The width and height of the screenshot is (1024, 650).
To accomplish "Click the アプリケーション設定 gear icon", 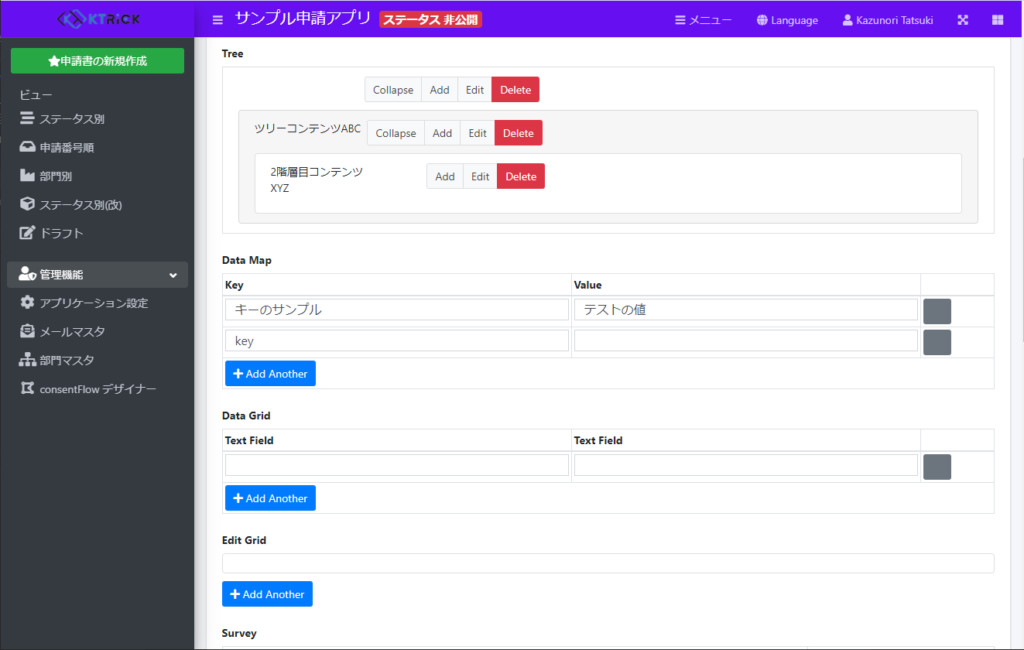I will [x=27, y=302].
